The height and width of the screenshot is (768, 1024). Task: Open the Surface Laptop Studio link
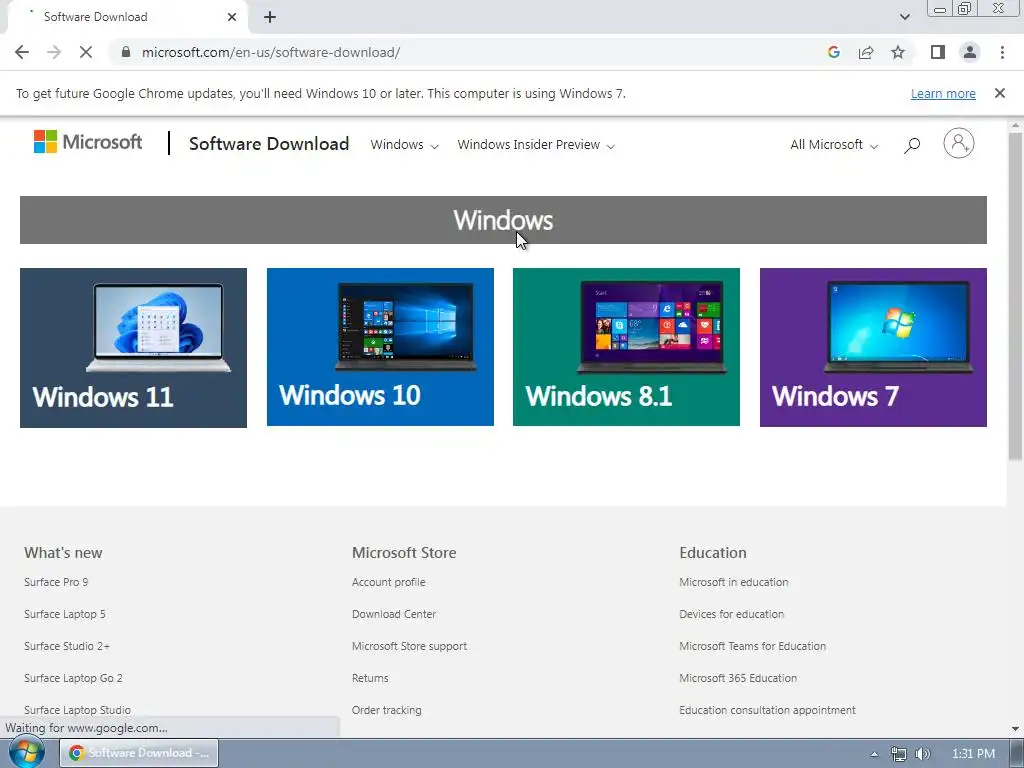[77, 710]
